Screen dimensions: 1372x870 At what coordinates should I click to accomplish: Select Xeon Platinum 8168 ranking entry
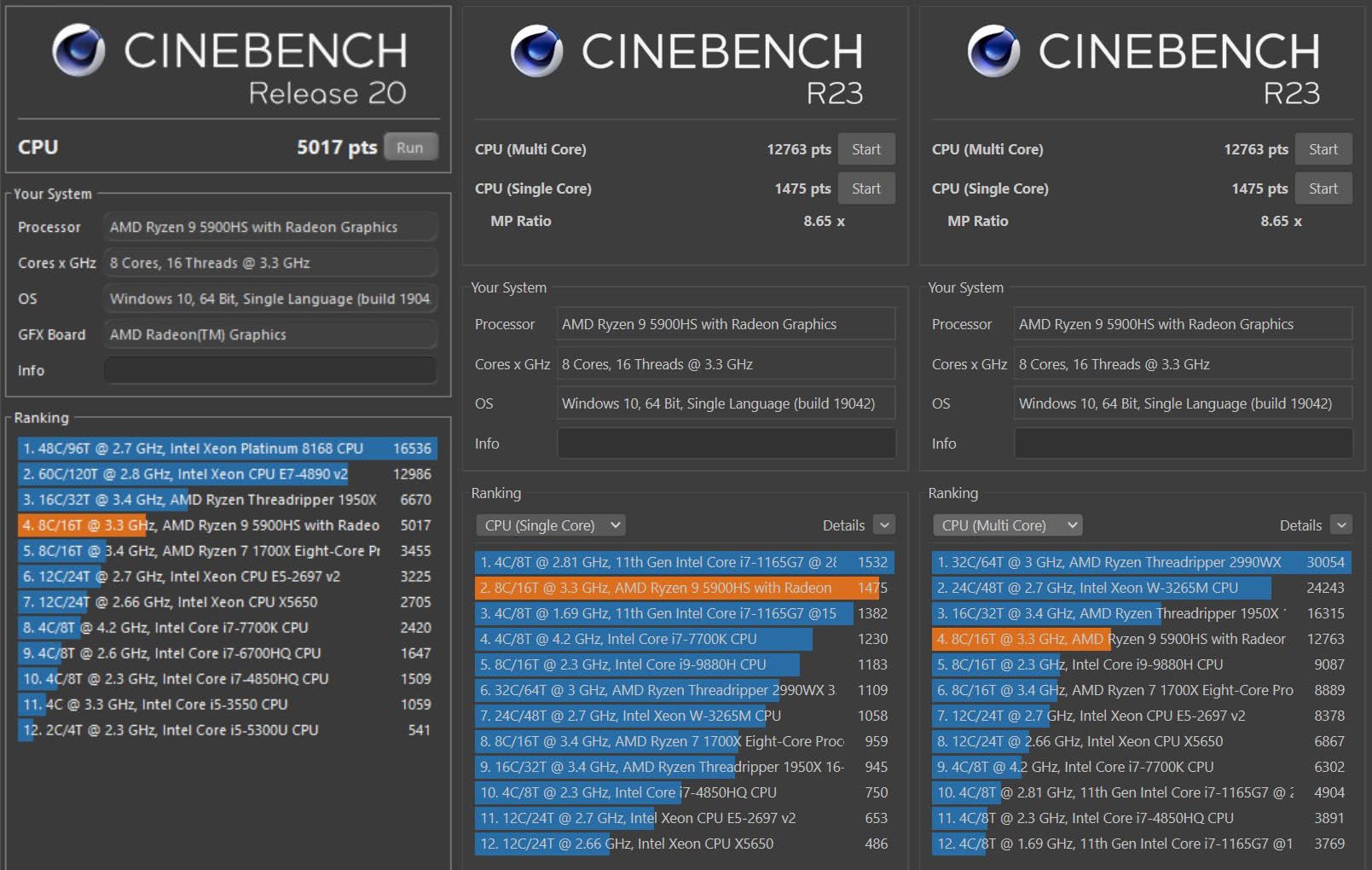pos(227,449)
